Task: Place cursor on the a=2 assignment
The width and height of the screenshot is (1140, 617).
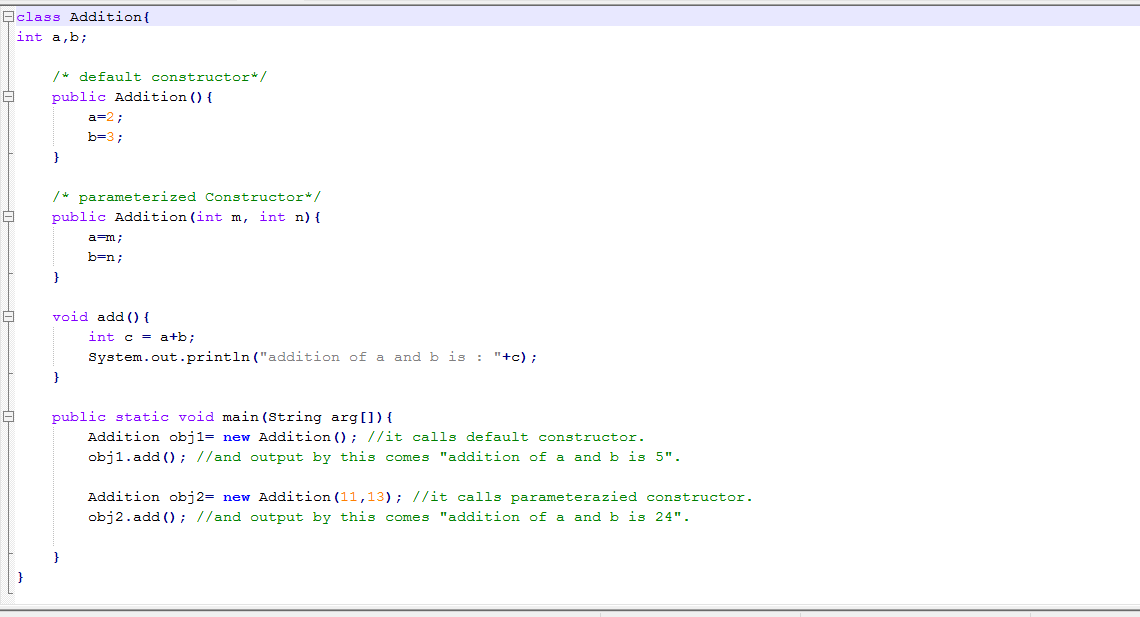Action: coord(103,116)
